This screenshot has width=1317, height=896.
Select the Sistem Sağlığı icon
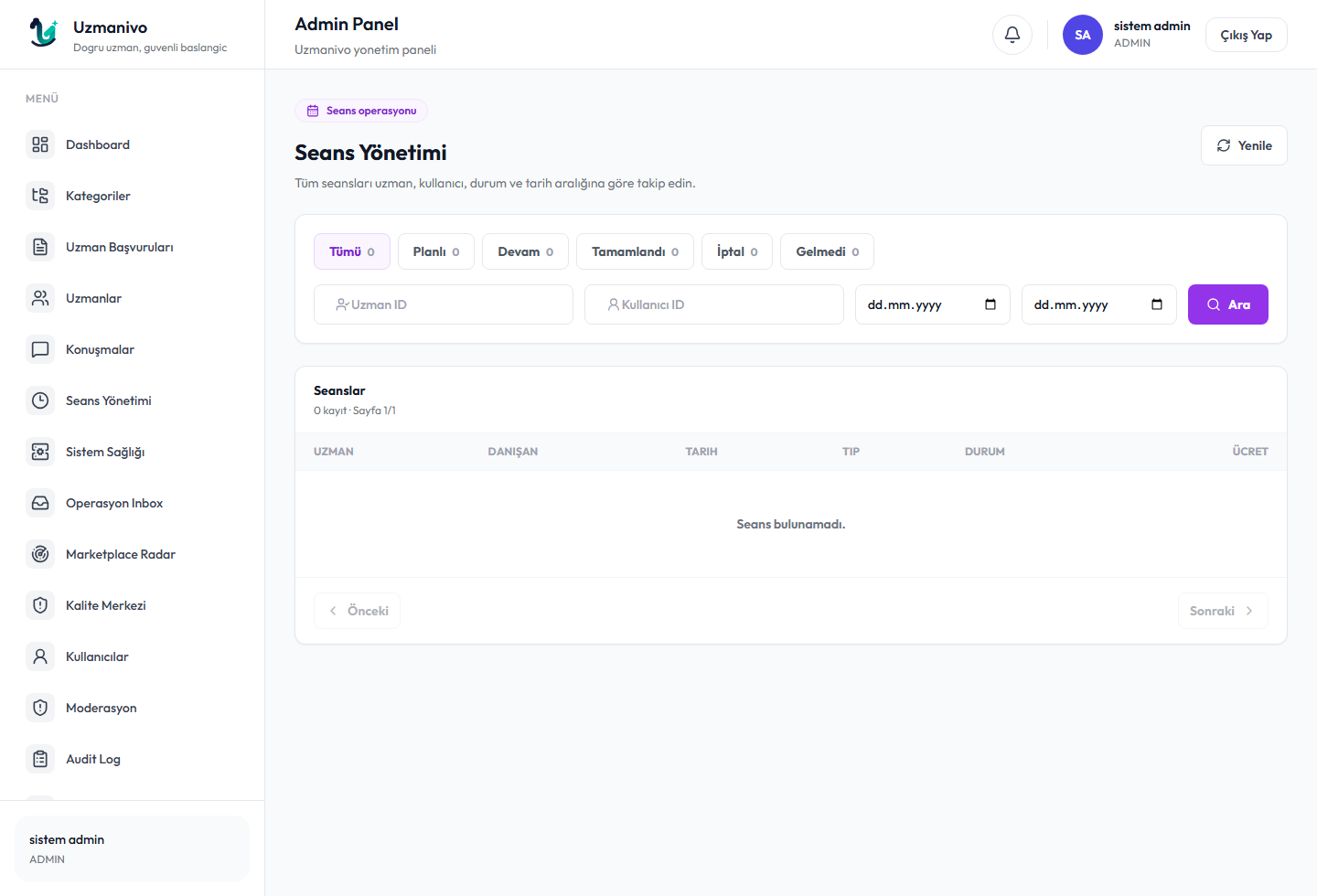(x=40, y=452)
